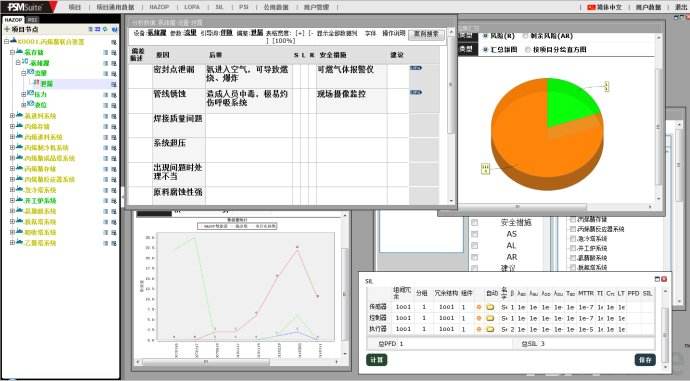Click the folder icon in 传感器 row
690x381 pixels.
490,307
